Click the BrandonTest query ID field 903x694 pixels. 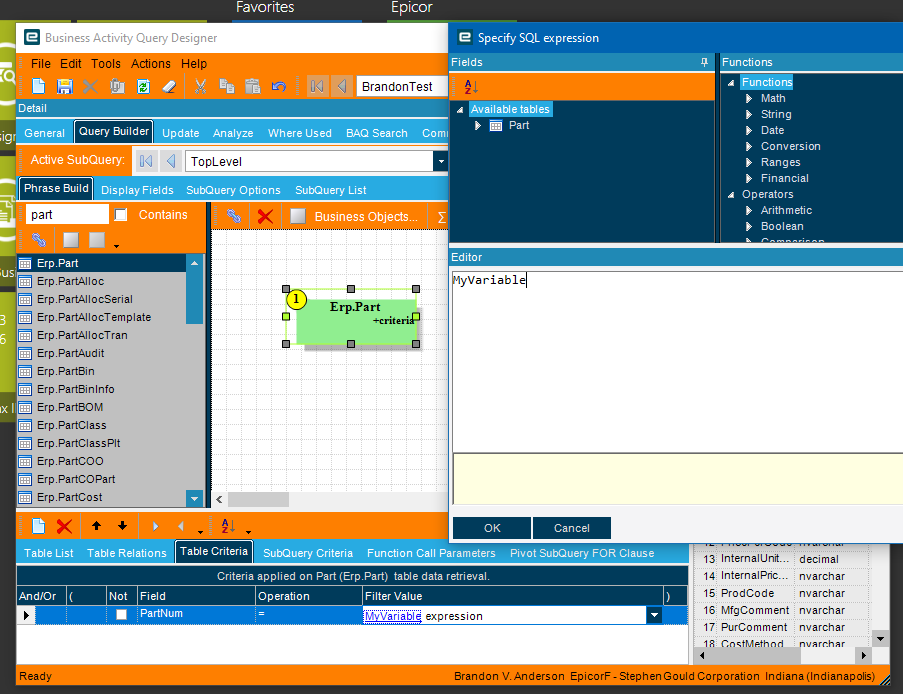402,86
